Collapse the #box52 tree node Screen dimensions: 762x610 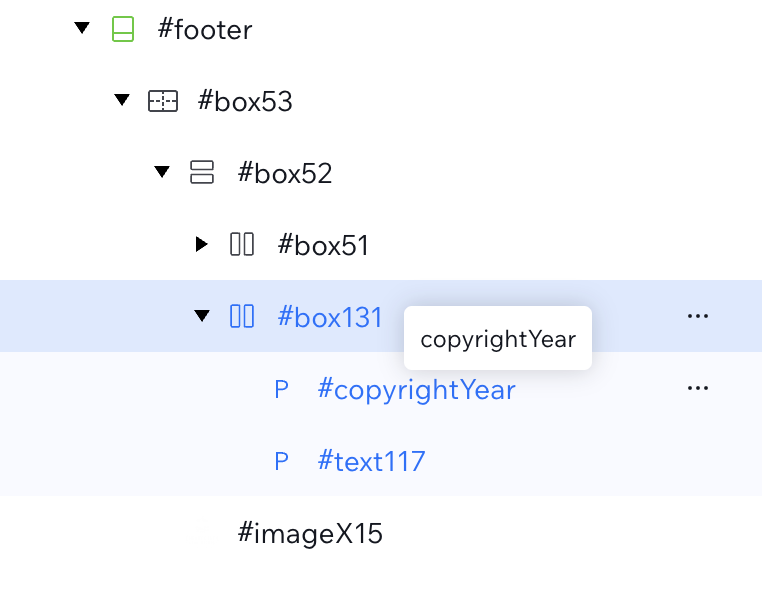162,172
